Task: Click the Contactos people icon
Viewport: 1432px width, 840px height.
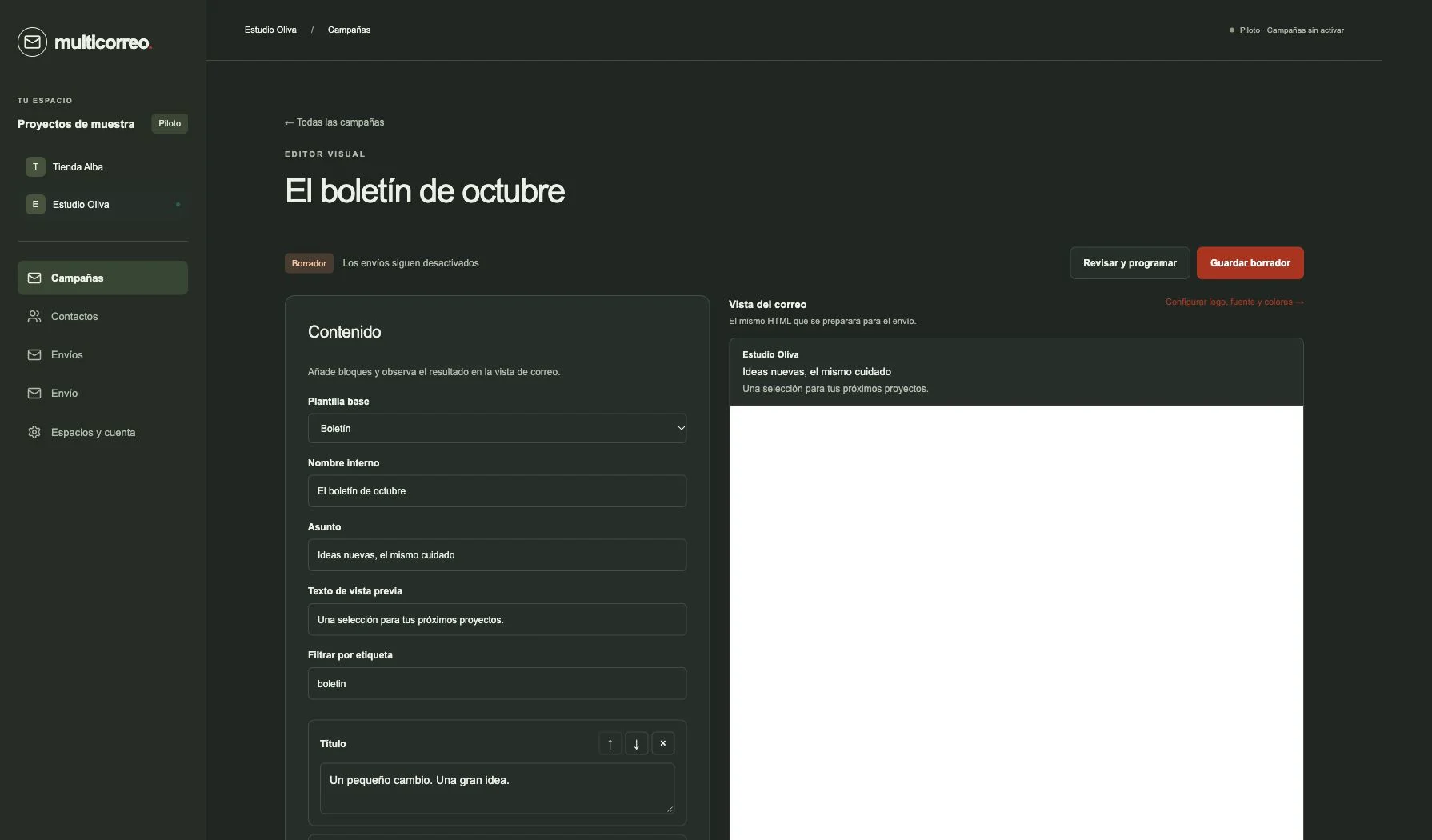Action: tap(34, 316)
